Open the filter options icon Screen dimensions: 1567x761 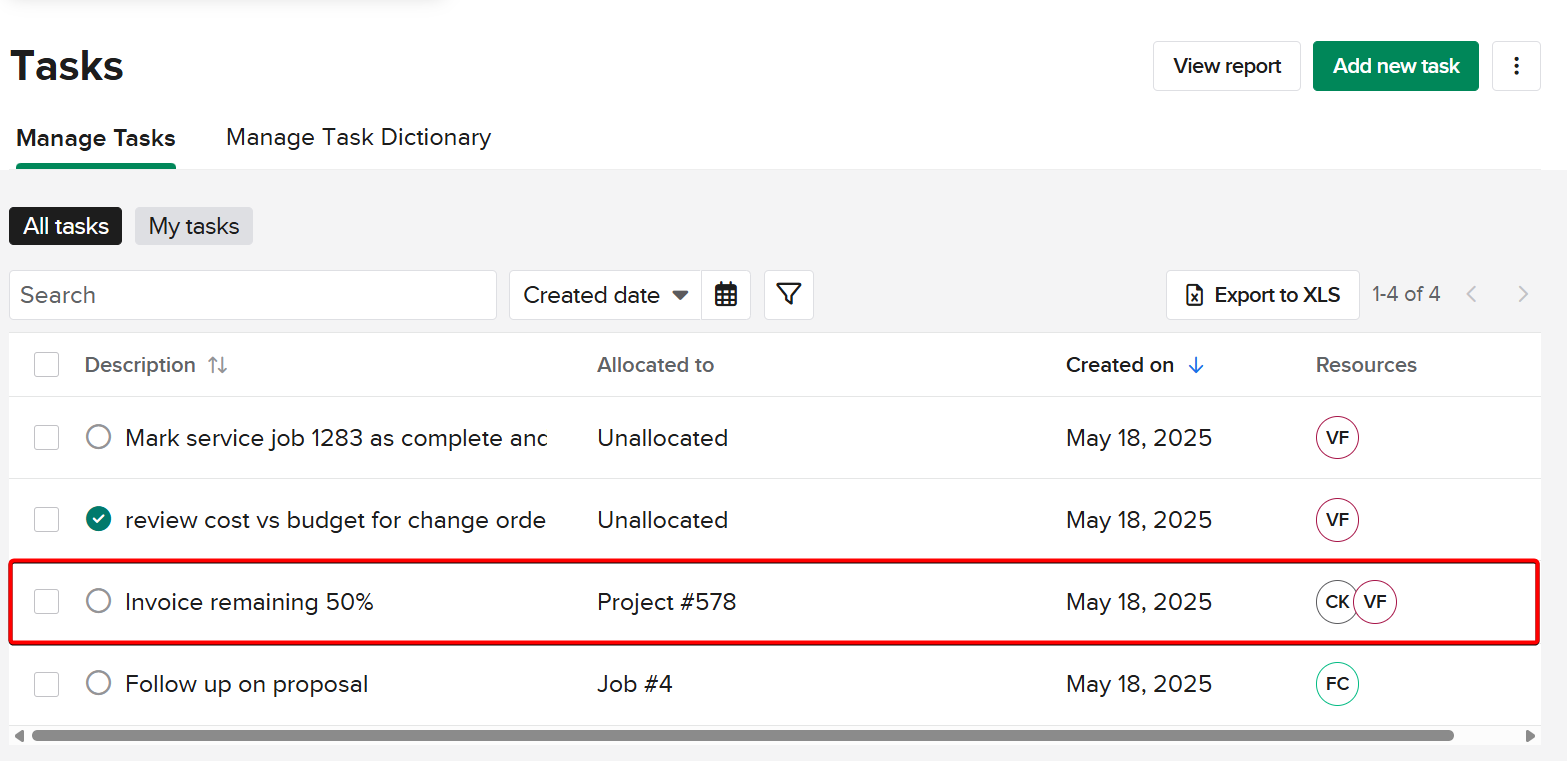click(x=789, y=295)
